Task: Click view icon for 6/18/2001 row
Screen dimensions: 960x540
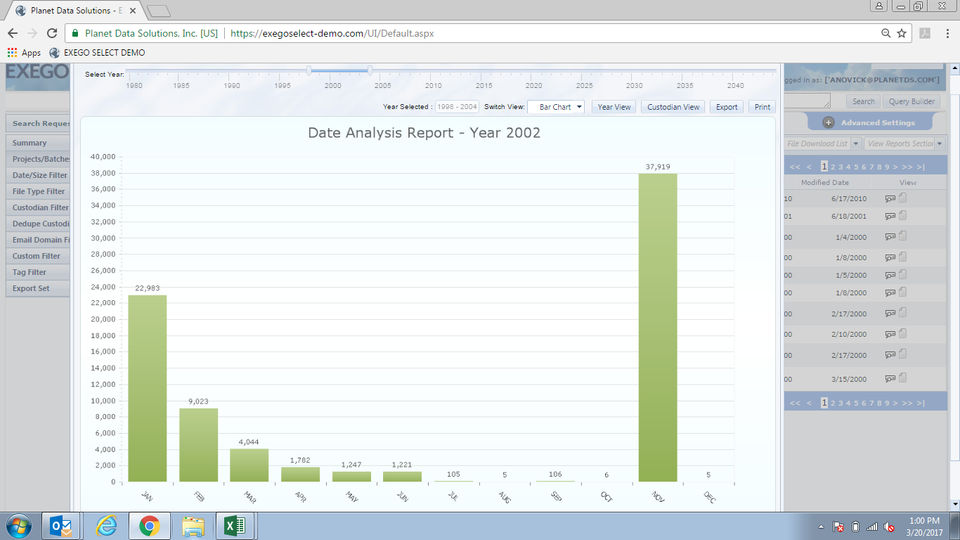Action: pos(890,216)
